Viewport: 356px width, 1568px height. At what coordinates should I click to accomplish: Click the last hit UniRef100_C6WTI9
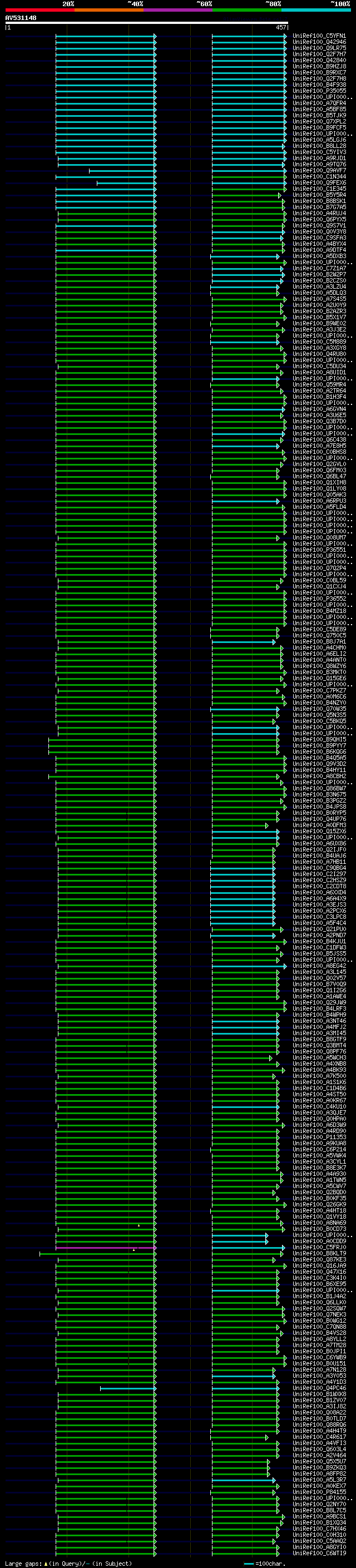click(x=319, y=1554)
